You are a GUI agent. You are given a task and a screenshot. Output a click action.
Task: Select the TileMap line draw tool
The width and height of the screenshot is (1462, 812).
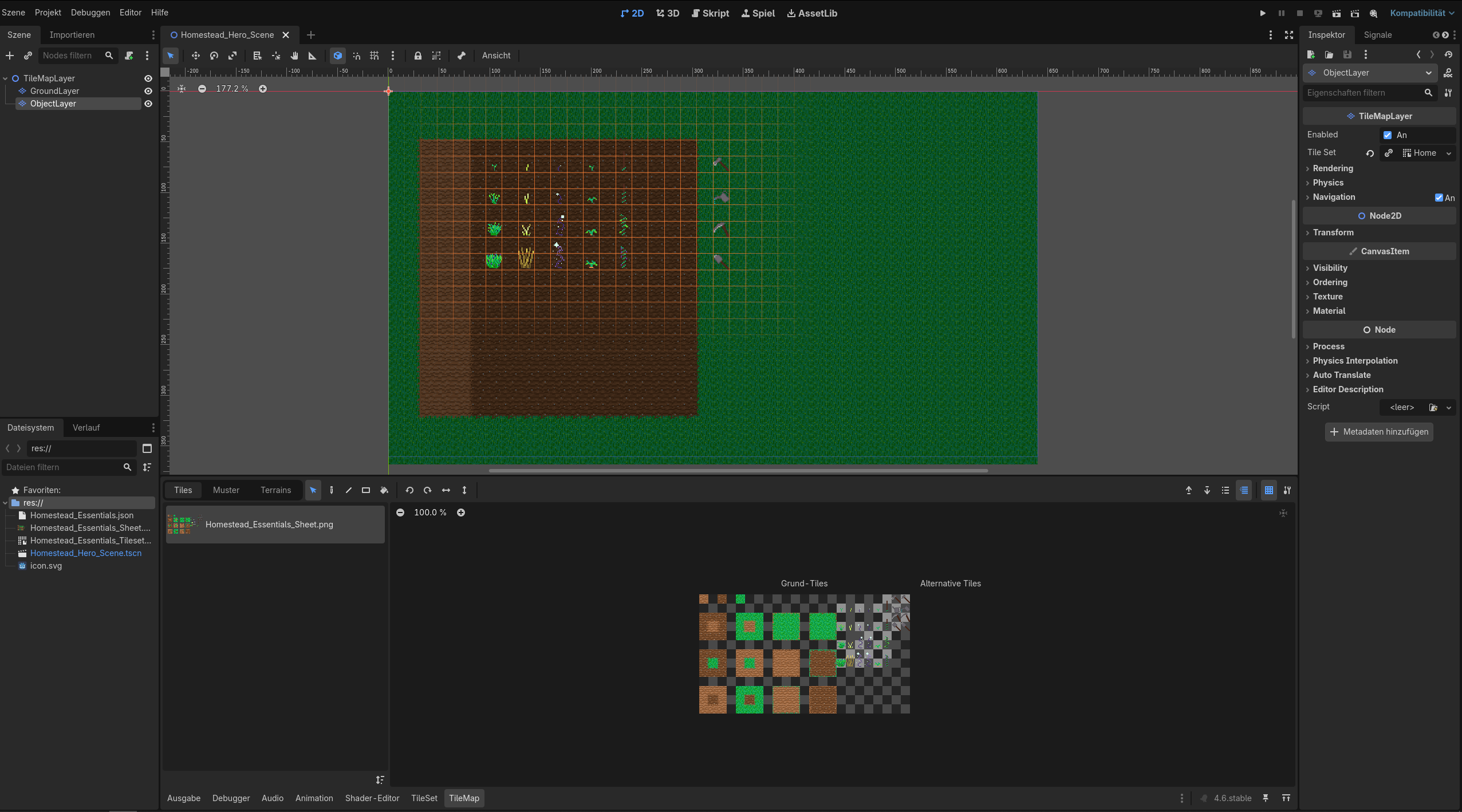pos(349,490)
